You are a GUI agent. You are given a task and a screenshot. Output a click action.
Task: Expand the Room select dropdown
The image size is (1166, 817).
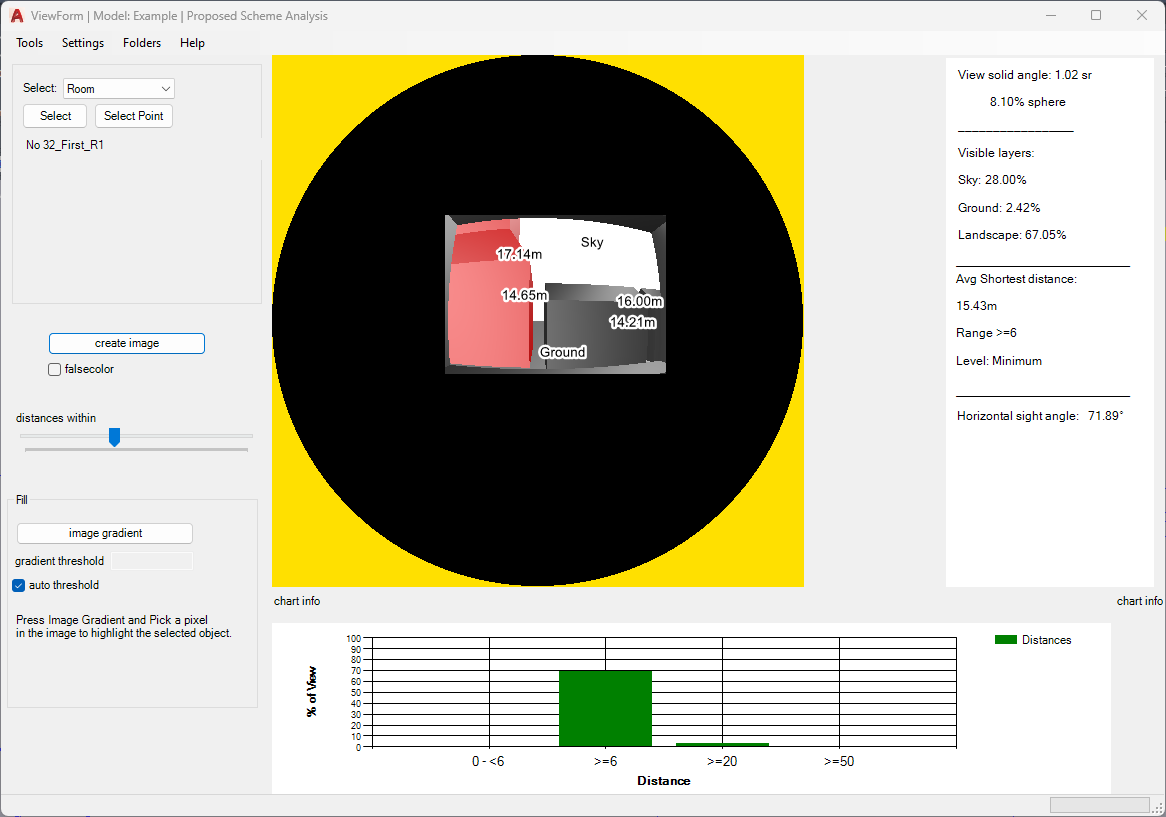119,89
